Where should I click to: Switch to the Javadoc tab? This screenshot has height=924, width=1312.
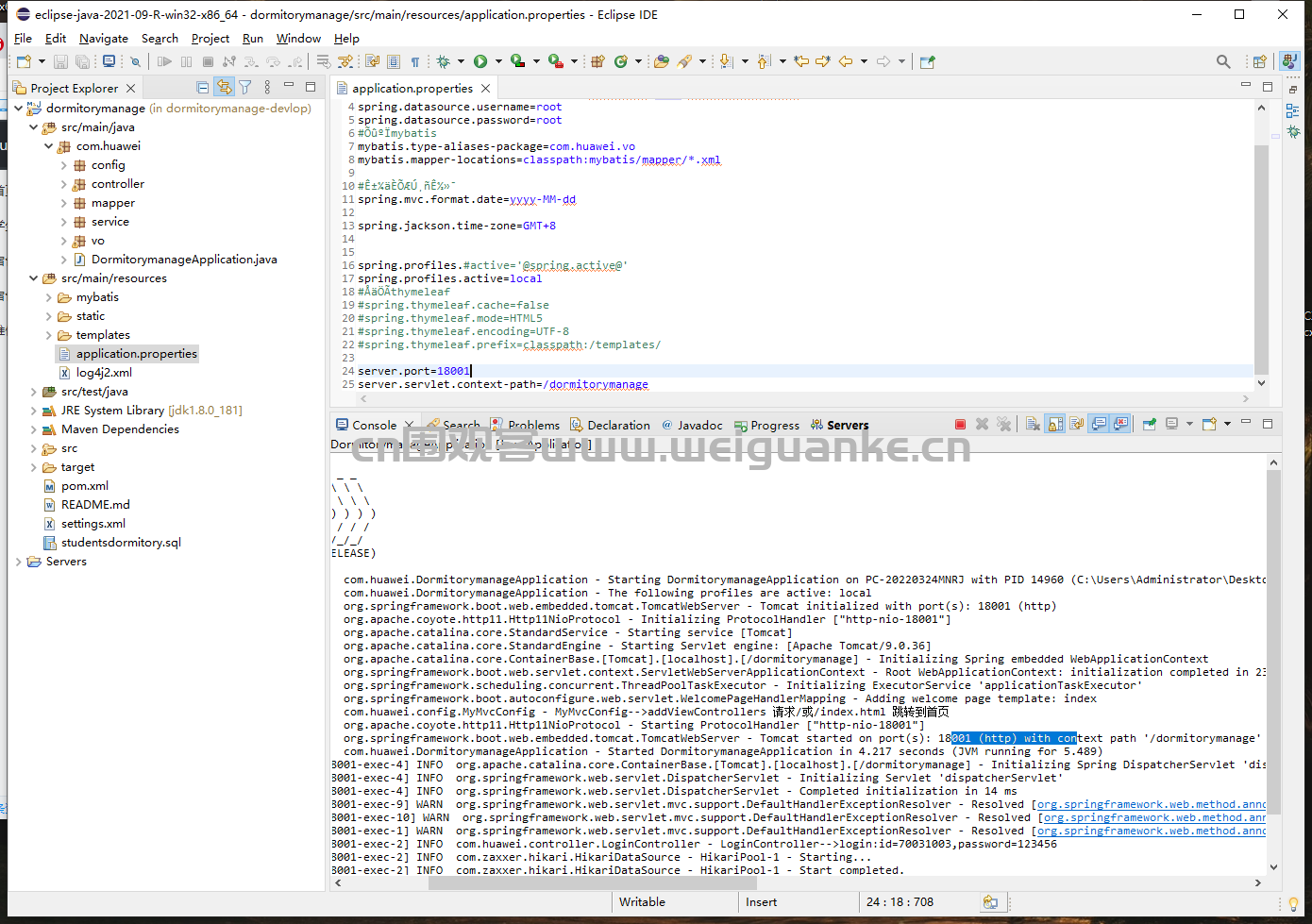tap(691, 425)
